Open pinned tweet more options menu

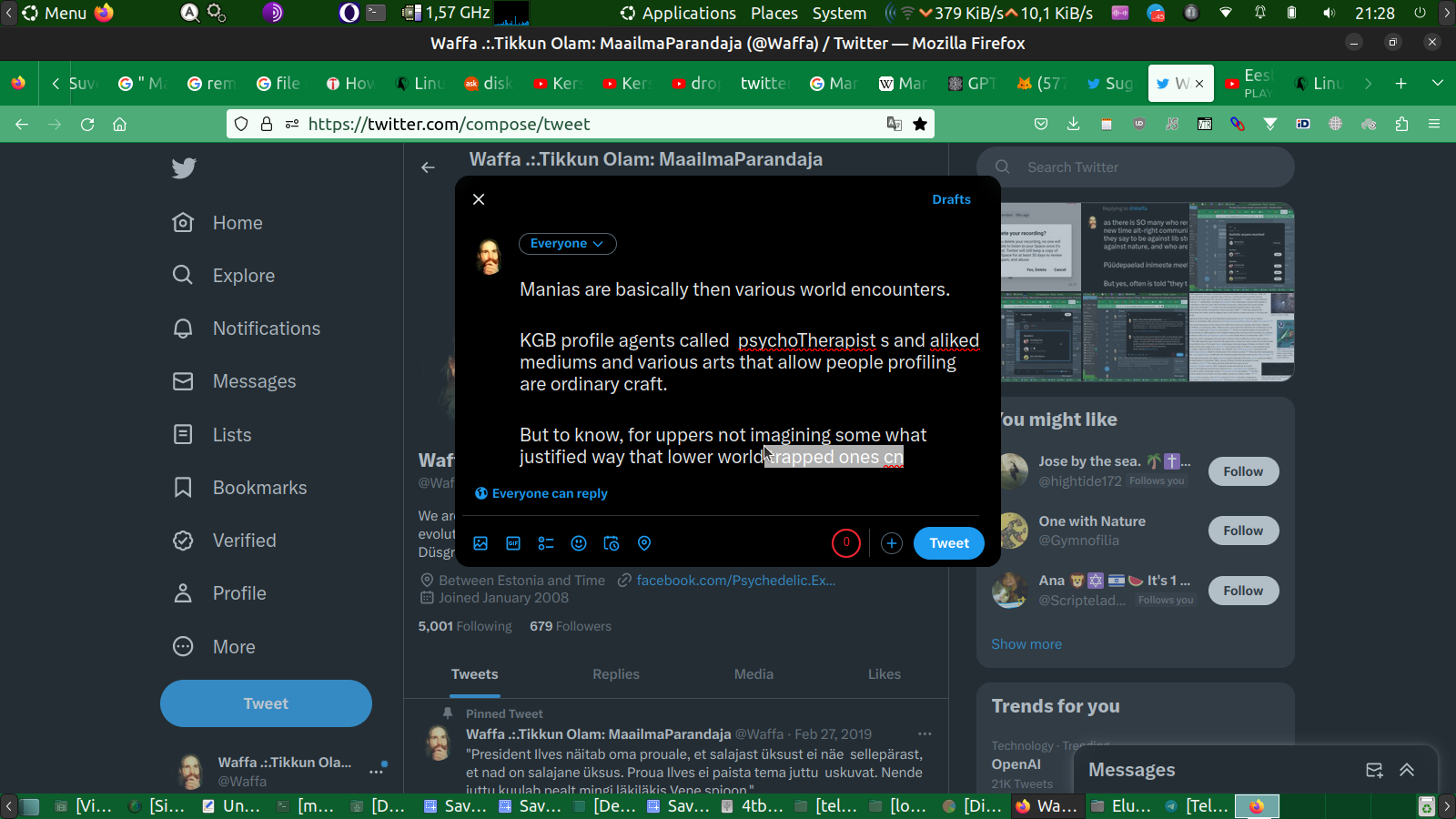pos(925,733)
